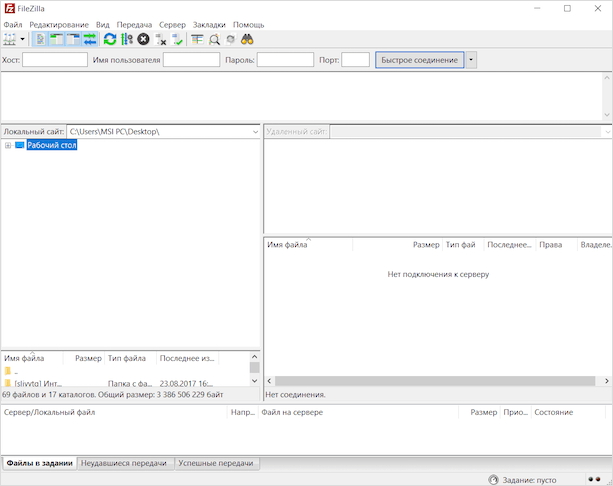613x486 pixels.
Task: Cancel the current operation icon
Action: pyautogui.click(x=143, y=39)
